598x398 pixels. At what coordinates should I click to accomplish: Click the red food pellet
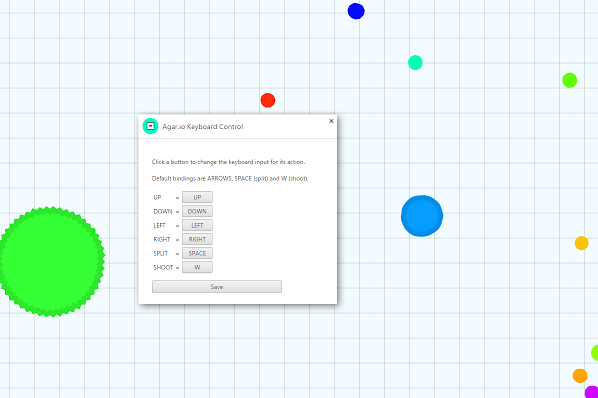(268, 100)
